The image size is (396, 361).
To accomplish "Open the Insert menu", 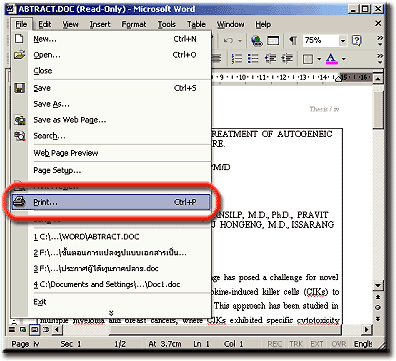I will pos(100,24).
